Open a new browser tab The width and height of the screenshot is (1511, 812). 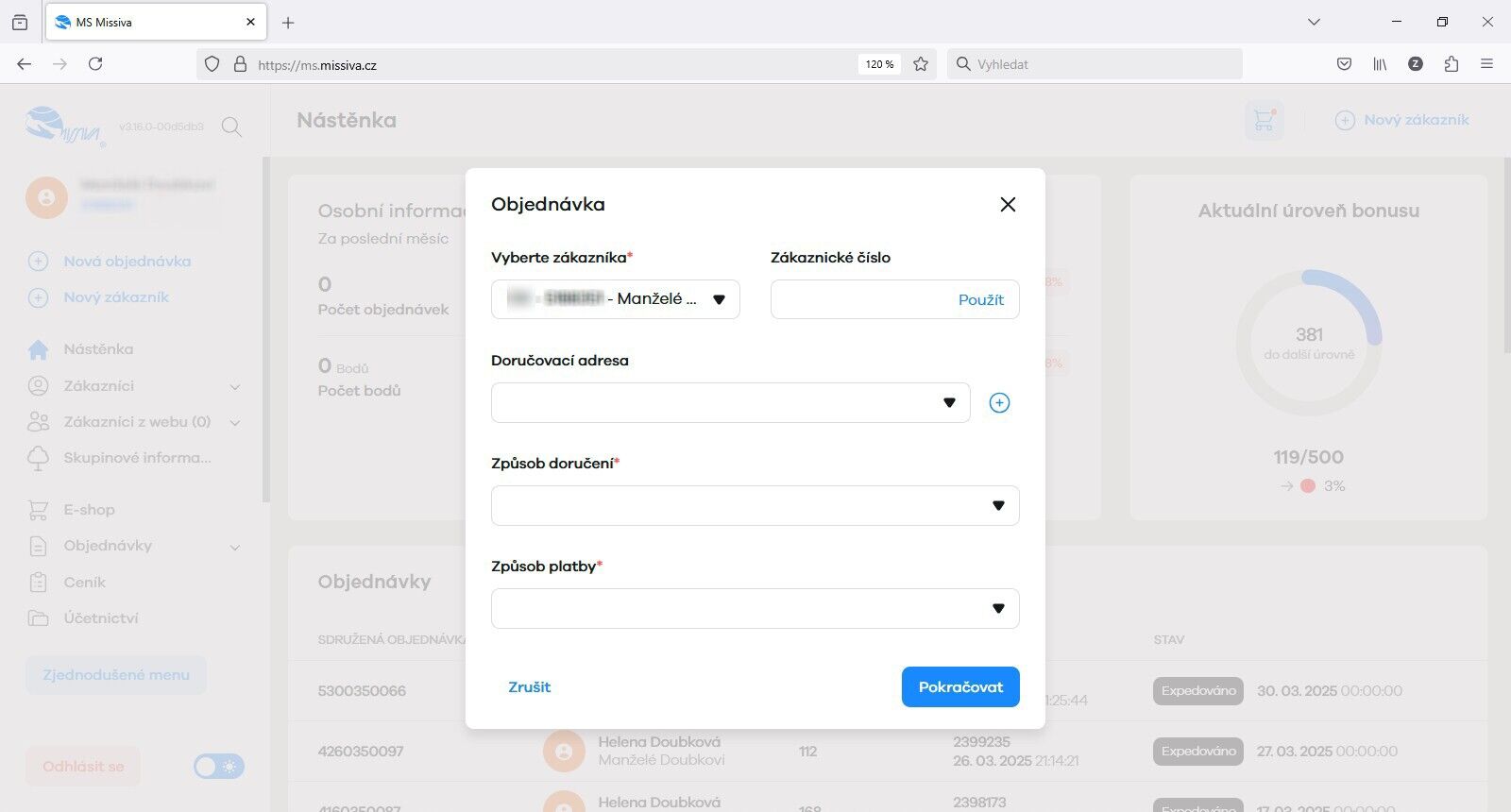click(x=288, y=23)
